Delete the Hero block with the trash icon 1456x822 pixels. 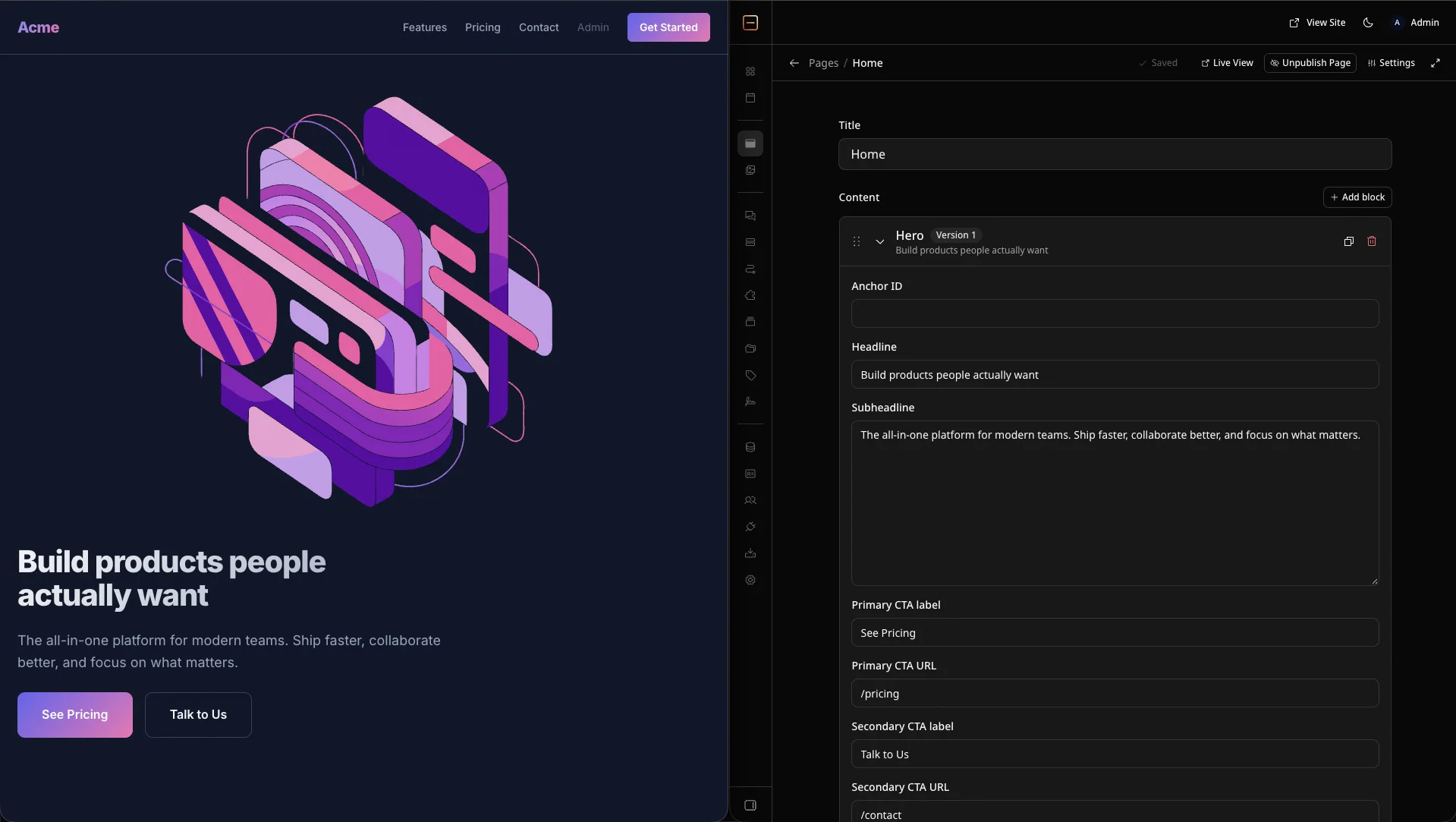click(x=1372, y=241)
